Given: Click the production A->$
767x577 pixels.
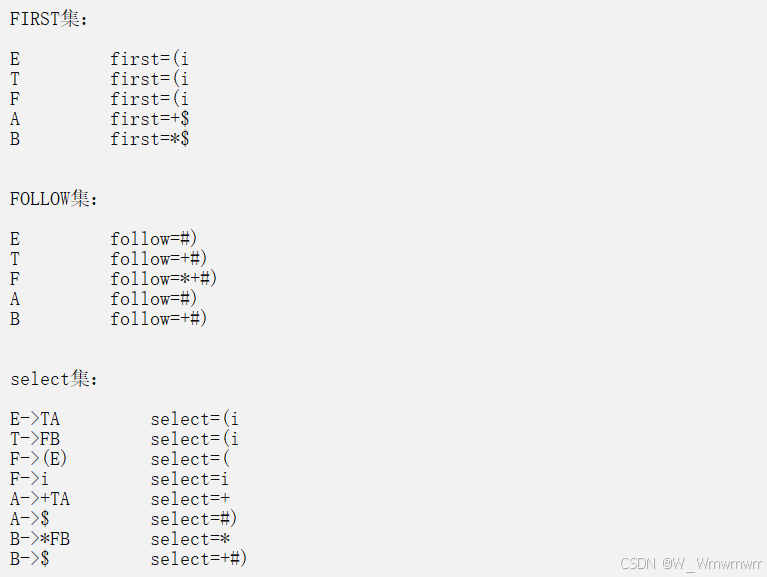Looking at the screenshot, I should 30,519.
